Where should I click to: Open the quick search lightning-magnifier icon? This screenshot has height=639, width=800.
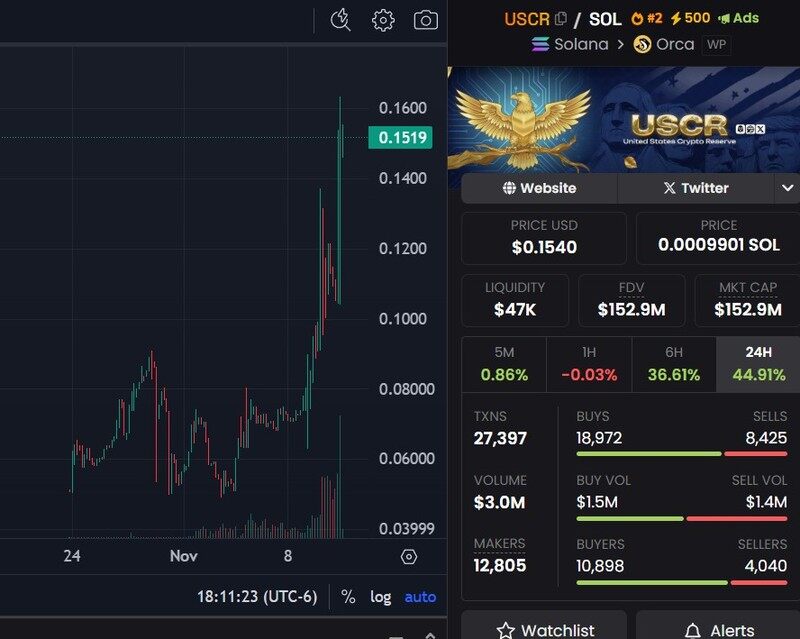[340, 20]
